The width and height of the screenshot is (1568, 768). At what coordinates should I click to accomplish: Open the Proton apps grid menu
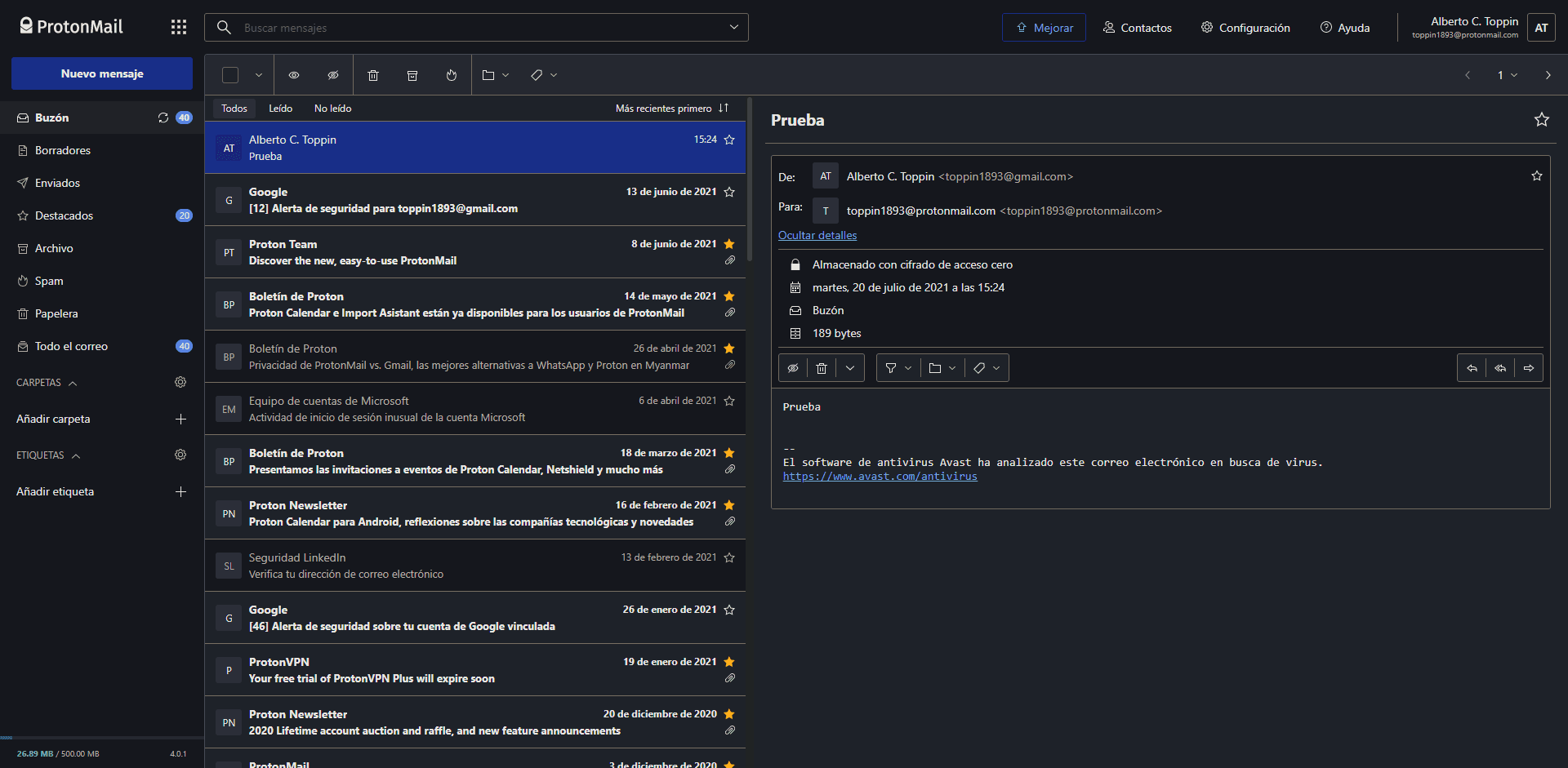179,27
